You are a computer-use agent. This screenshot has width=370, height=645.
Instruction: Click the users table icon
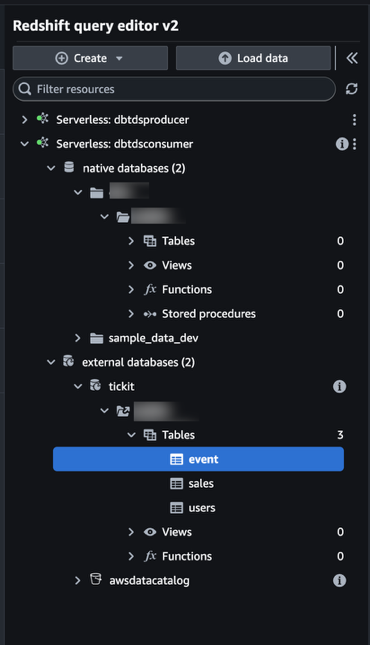click(x=177, y=508)
